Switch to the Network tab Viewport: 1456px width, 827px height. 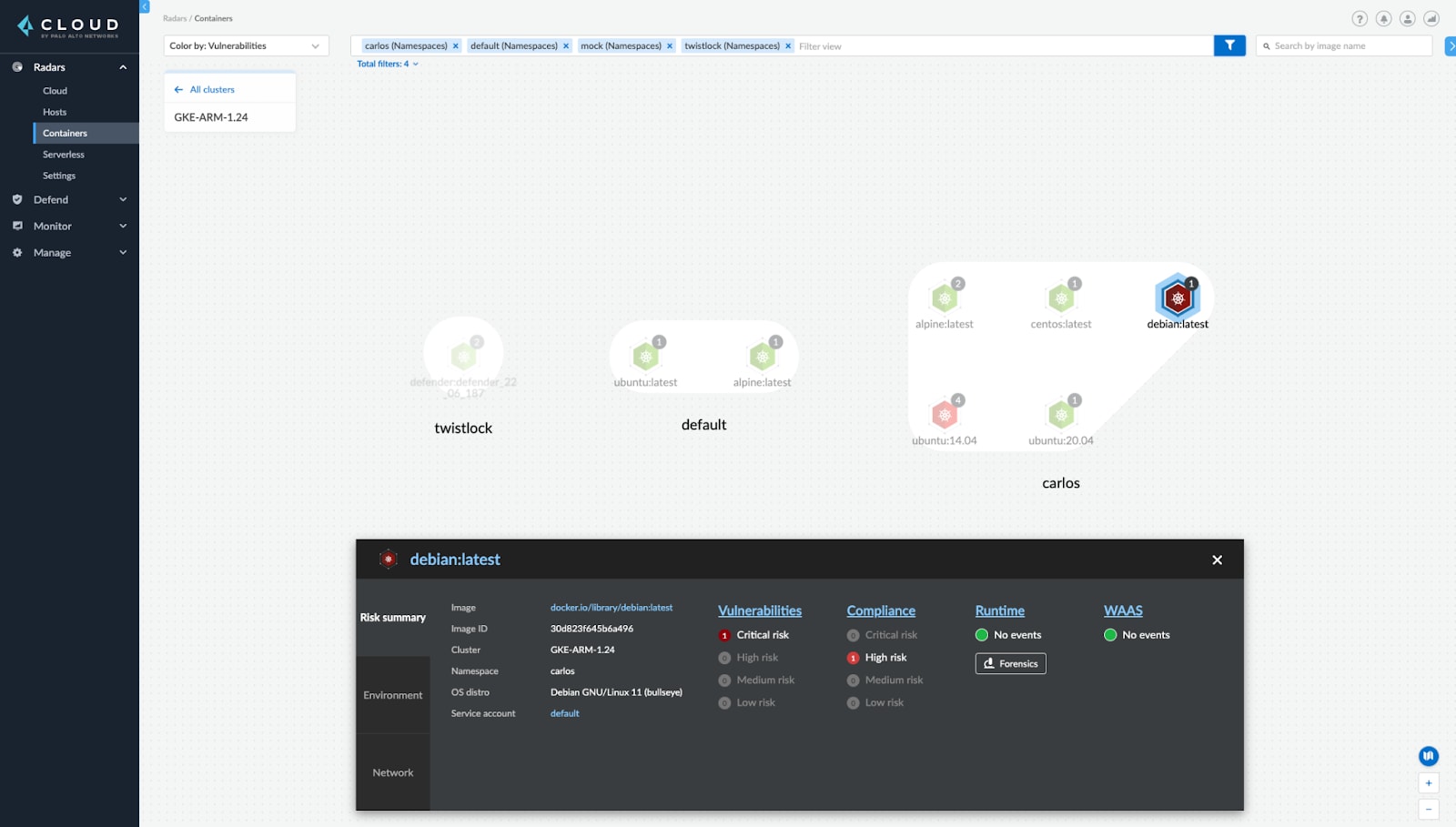coord(393,772)
